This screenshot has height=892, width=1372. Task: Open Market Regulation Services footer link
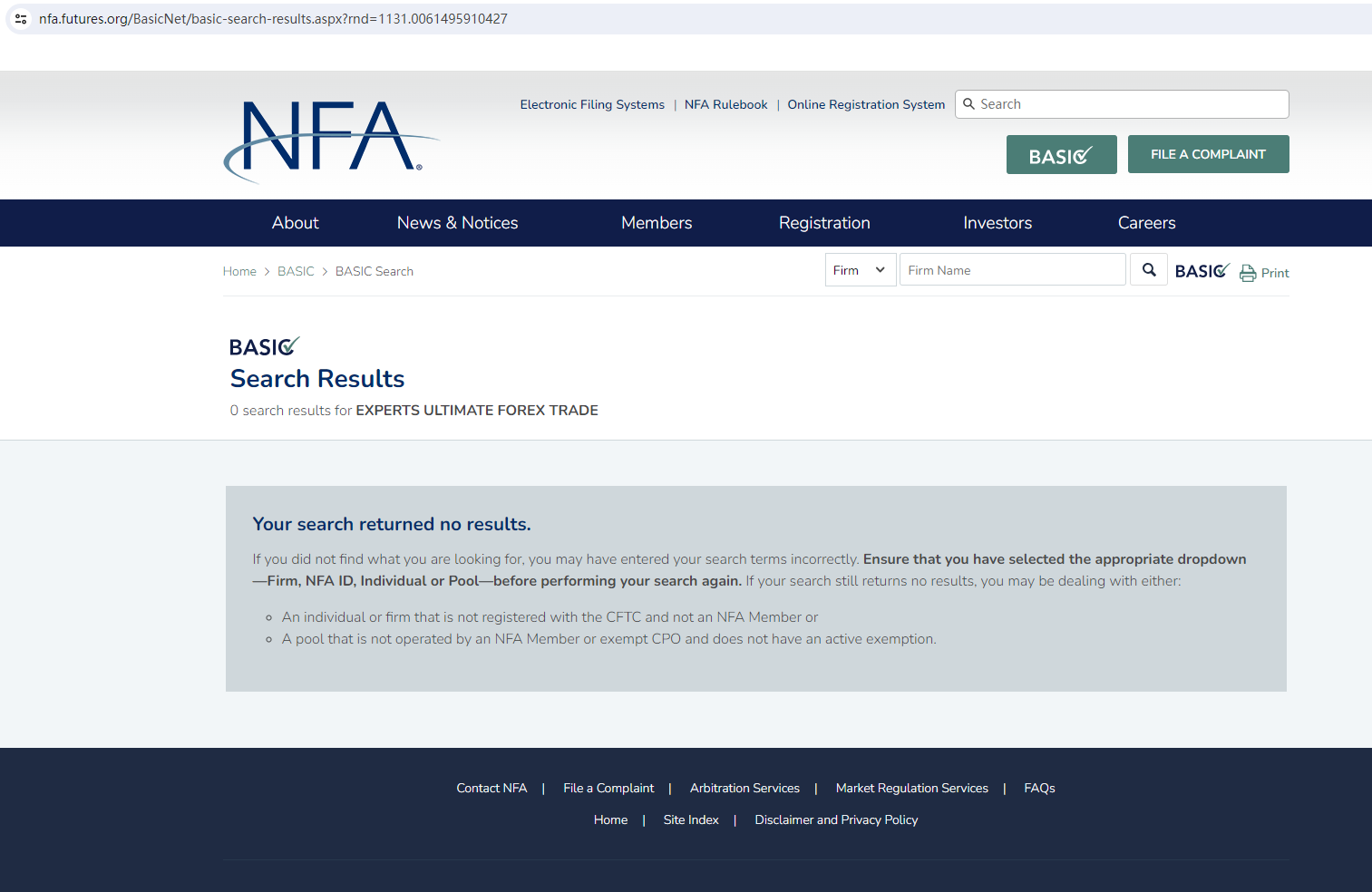pyautogui.click(x=912, y=788)
